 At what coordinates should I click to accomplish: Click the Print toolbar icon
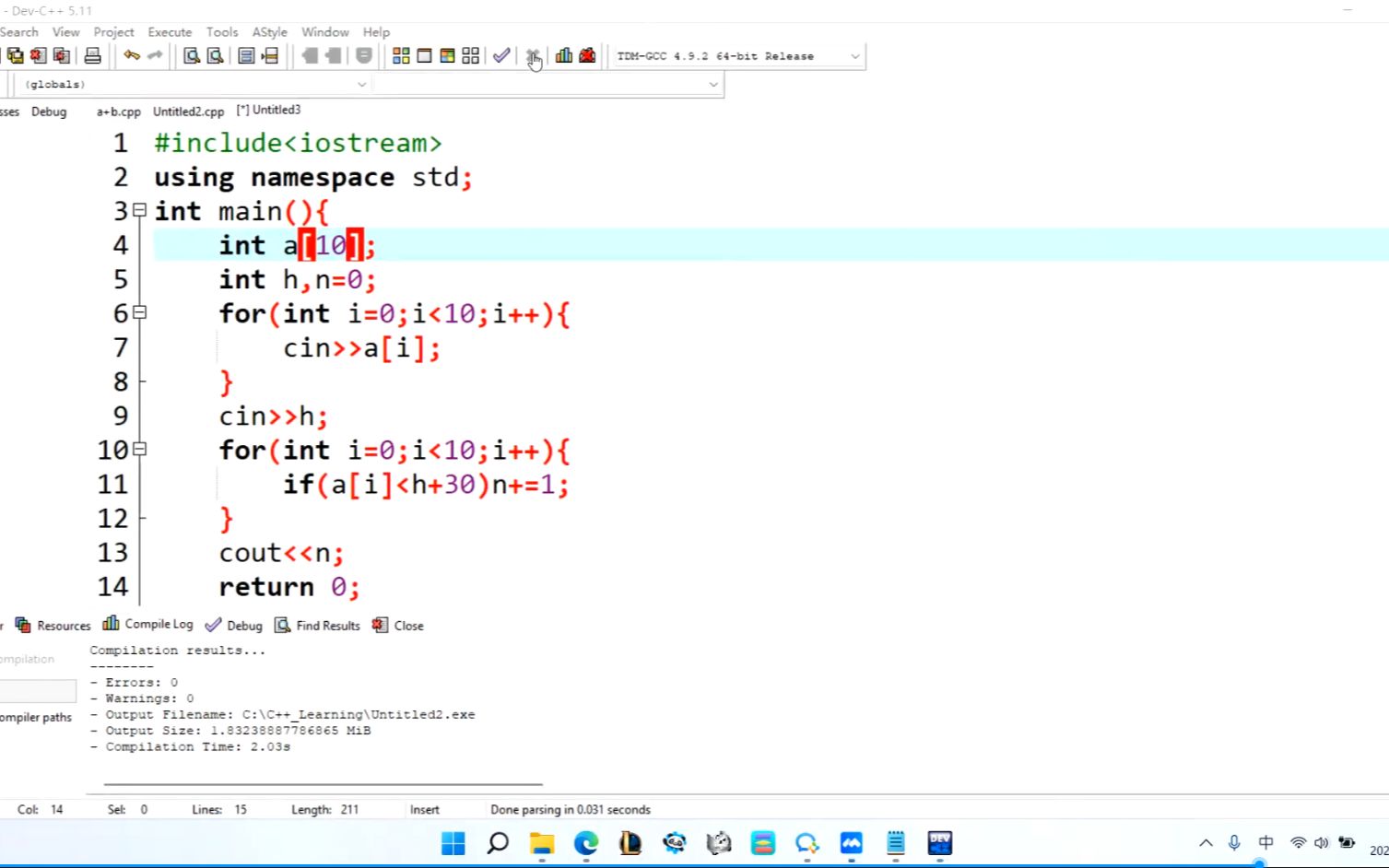tap(92, 56)
